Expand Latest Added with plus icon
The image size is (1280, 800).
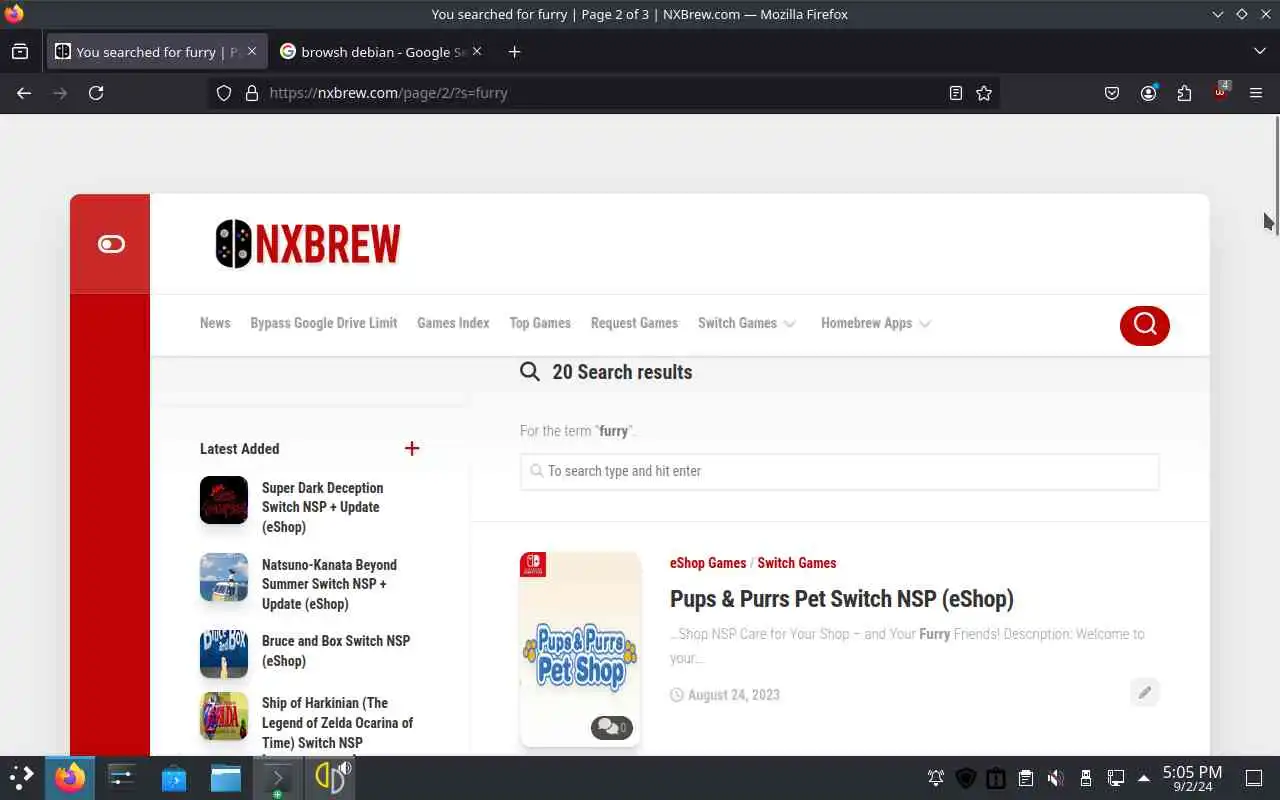[412, 448]
